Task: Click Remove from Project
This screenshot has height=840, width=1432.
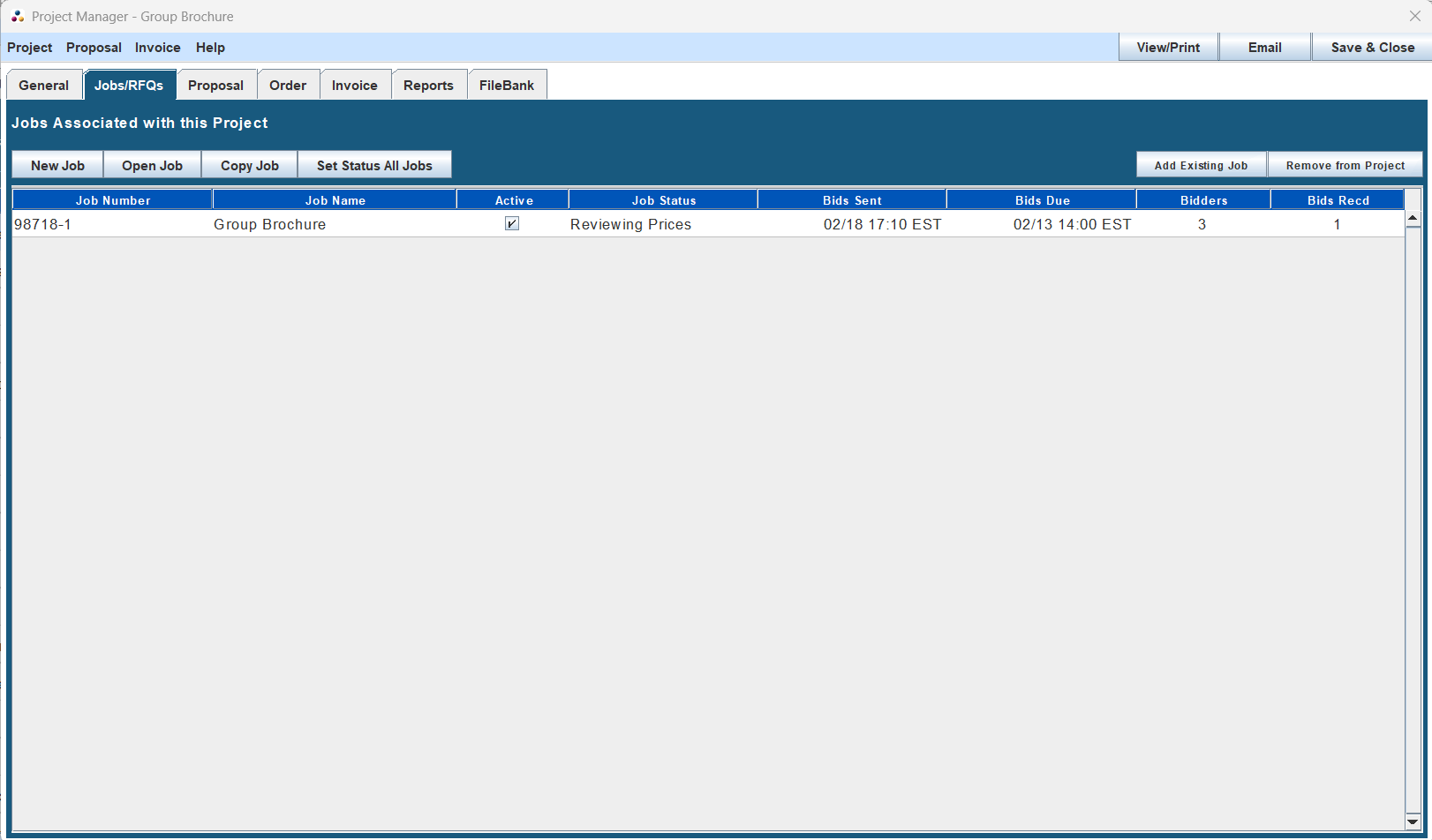Action: (1345, 164)
